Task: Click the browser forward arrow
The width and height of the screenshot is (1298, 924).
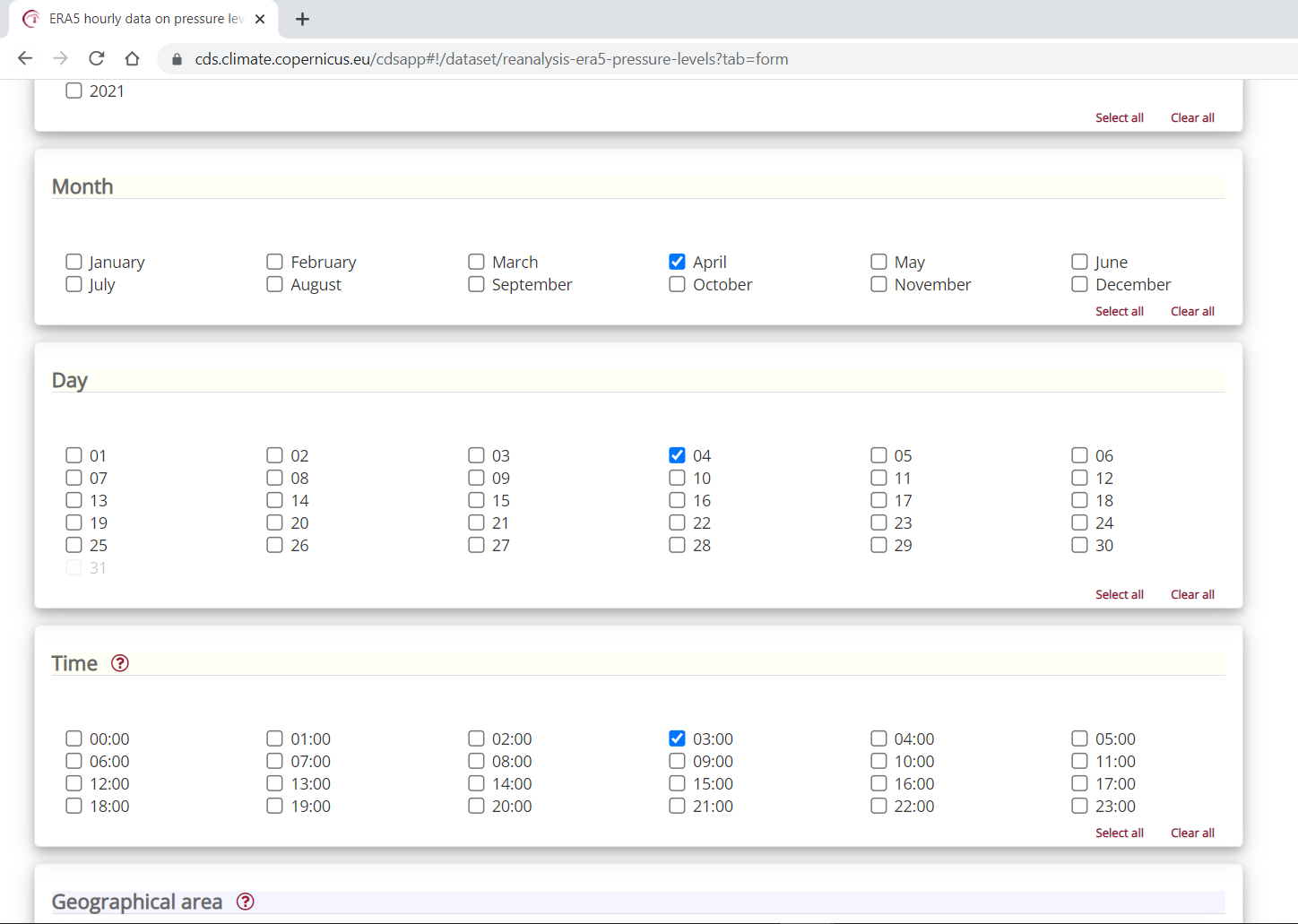Action: 61,58
